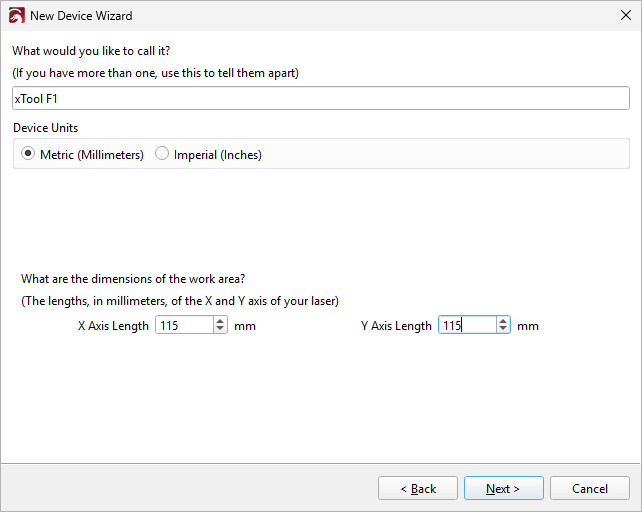Select Metric (Millimeters) device units
Viewport: 642px width, 512px height.
pos(82,154)
